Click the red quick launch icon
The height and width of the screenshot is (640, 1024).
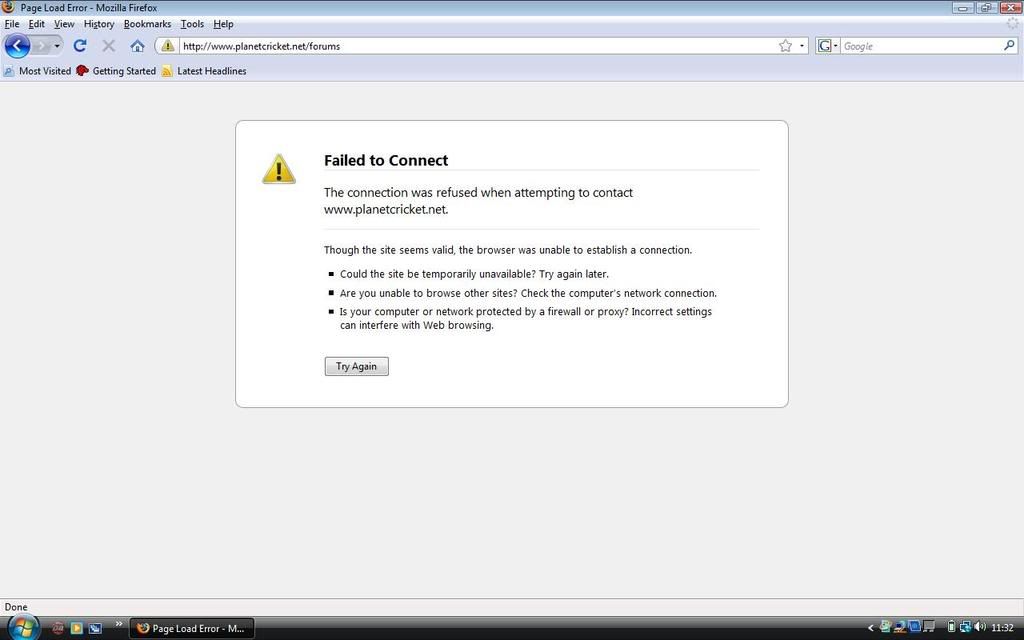coord(57,628)
